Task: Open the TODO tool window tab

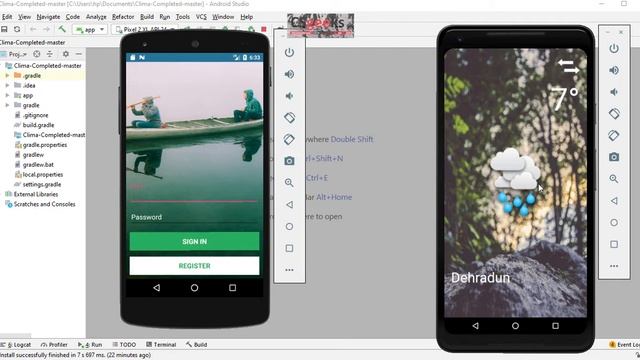Action: pyautogui.click(x=124, y=344)
